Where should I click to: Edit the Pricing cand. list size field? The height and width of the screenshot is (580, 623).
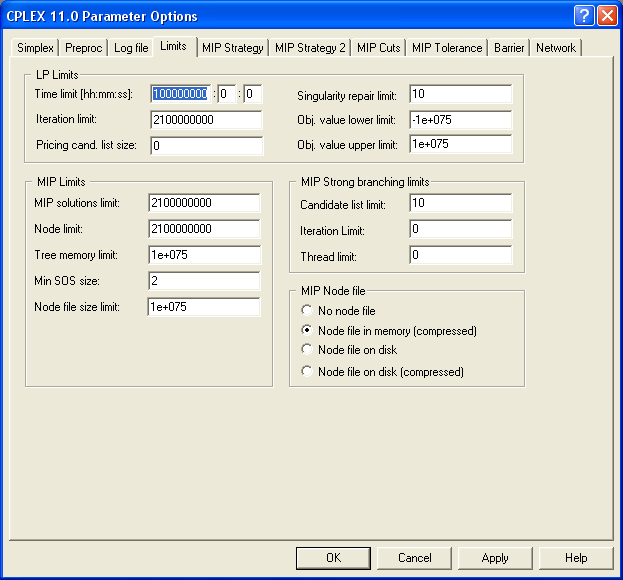point(207,146)
